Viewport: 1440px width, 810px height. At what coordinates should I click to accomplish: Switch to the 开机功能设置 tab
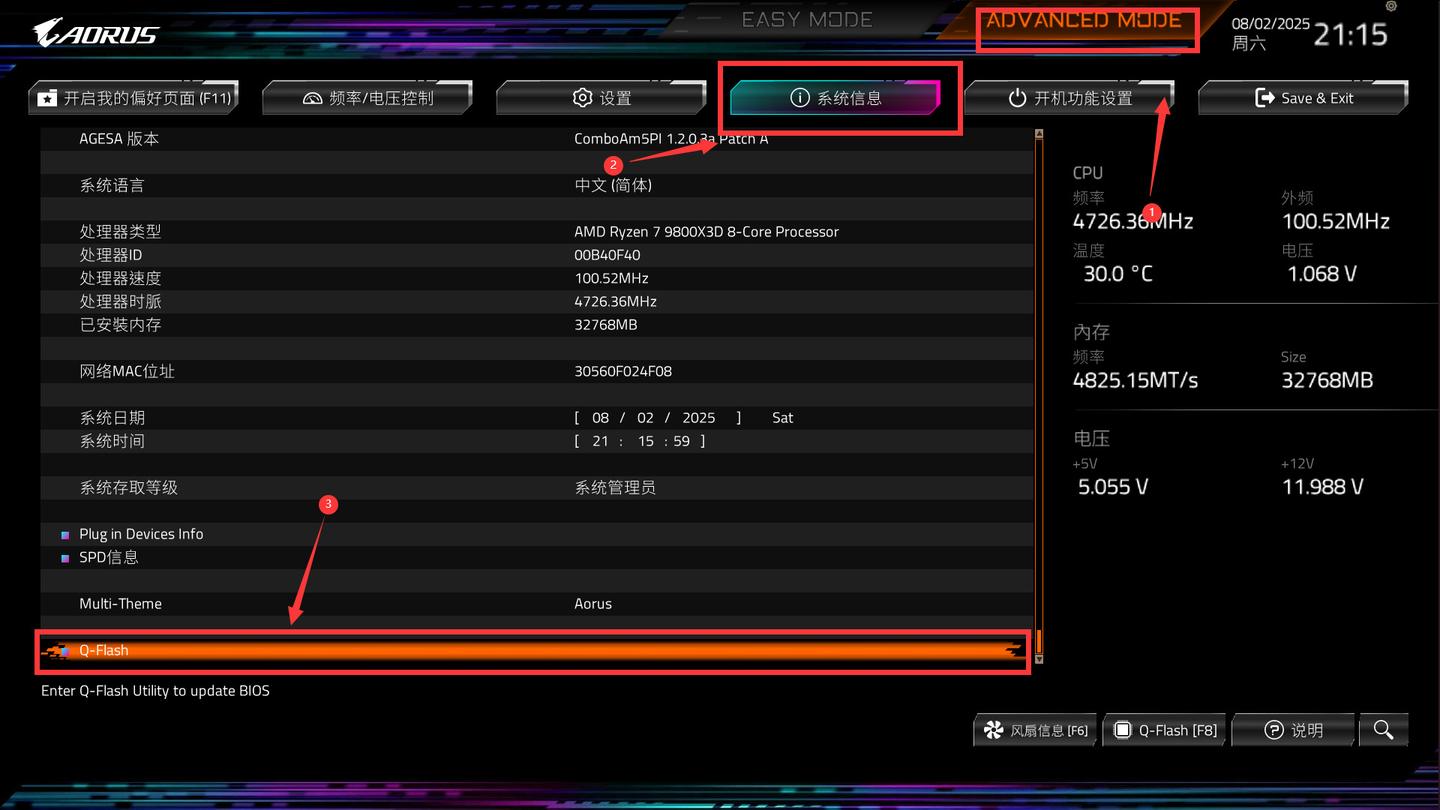click(x=1070, y=98)
